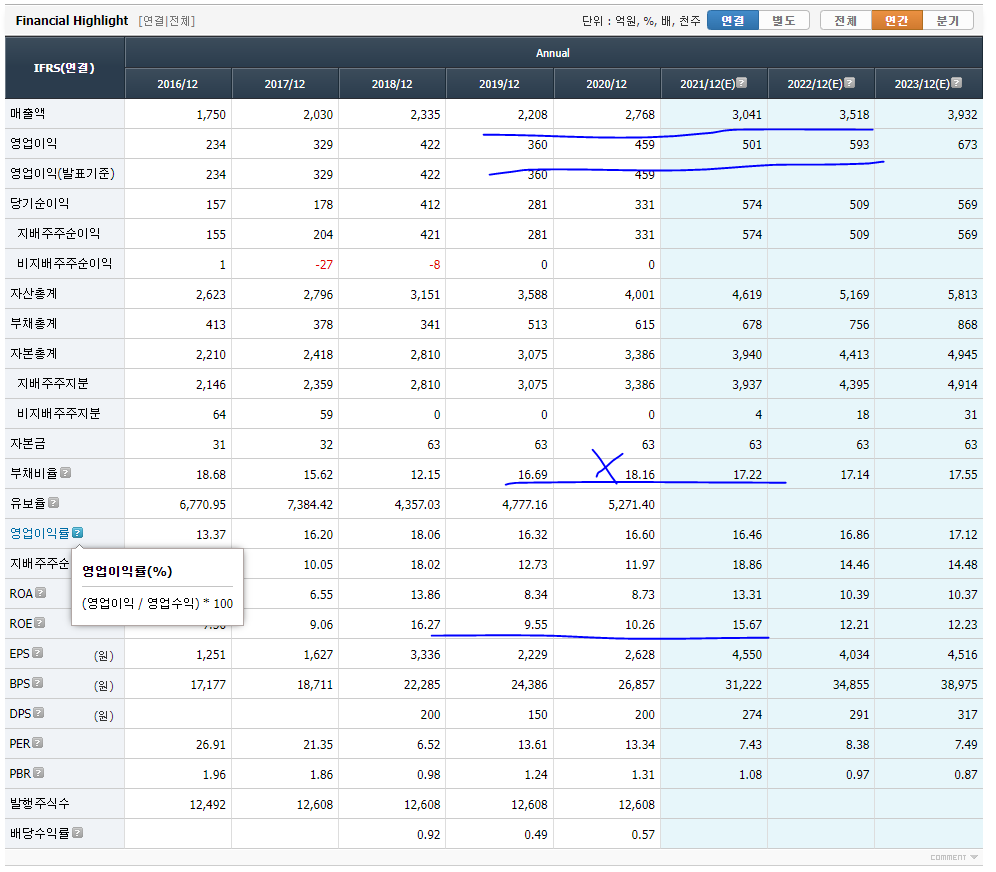Screen dimensions: 996x872
Task: Click the IFRS(연결) header cell
Action: 64,67
